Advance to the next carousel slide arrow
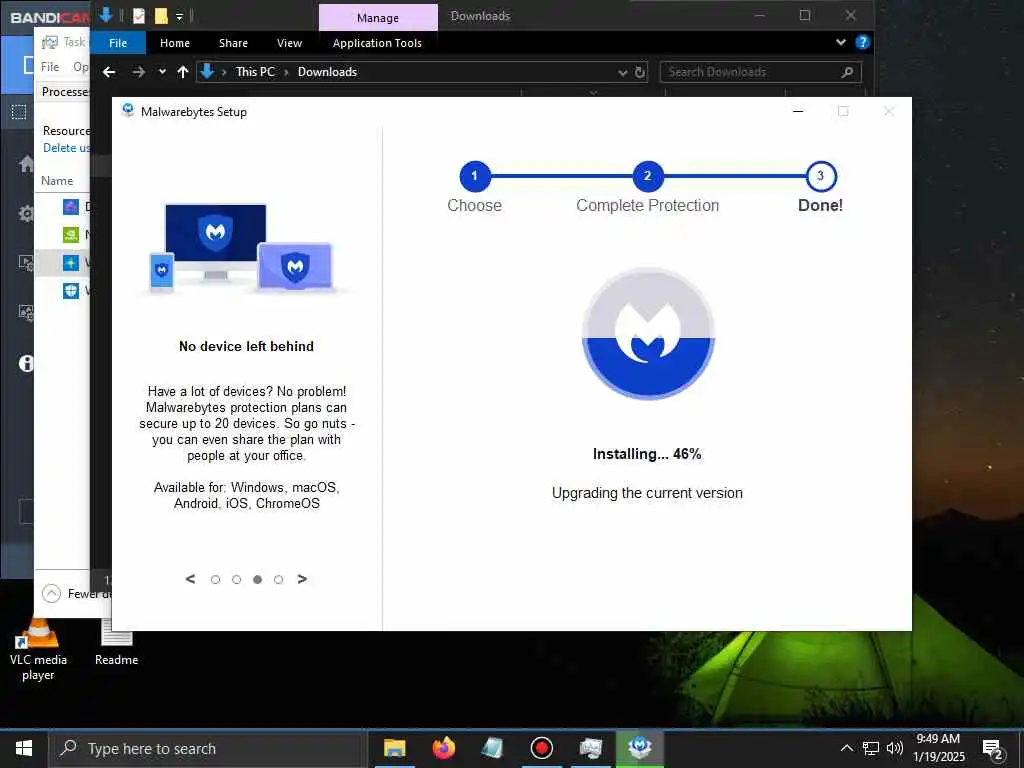This screenshot has height=768, width=1024. click(x=302, y=579)
